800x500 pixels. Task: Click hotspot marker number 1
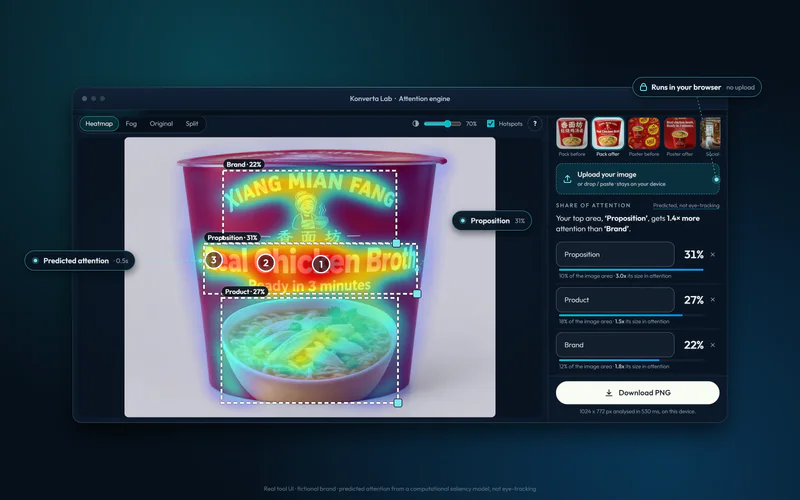click(321, 264)
